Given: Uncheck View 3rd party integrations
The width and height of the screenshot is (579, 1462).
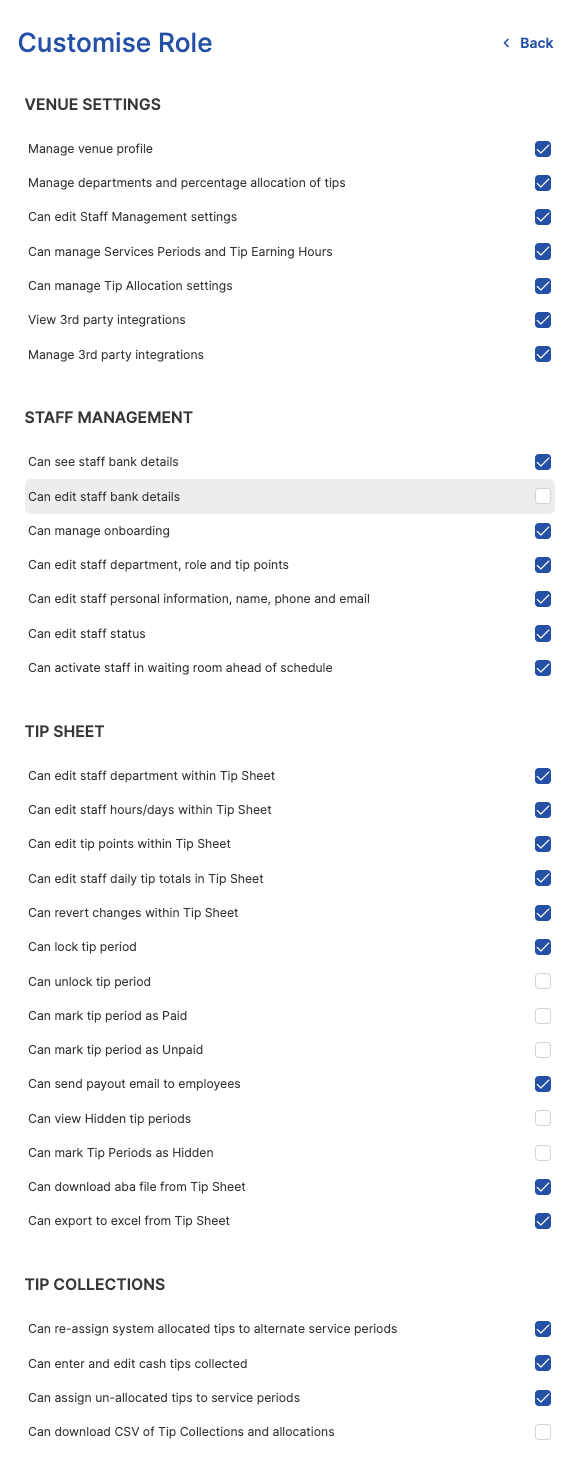Looking at the screenshot, I should click(543, 320).
